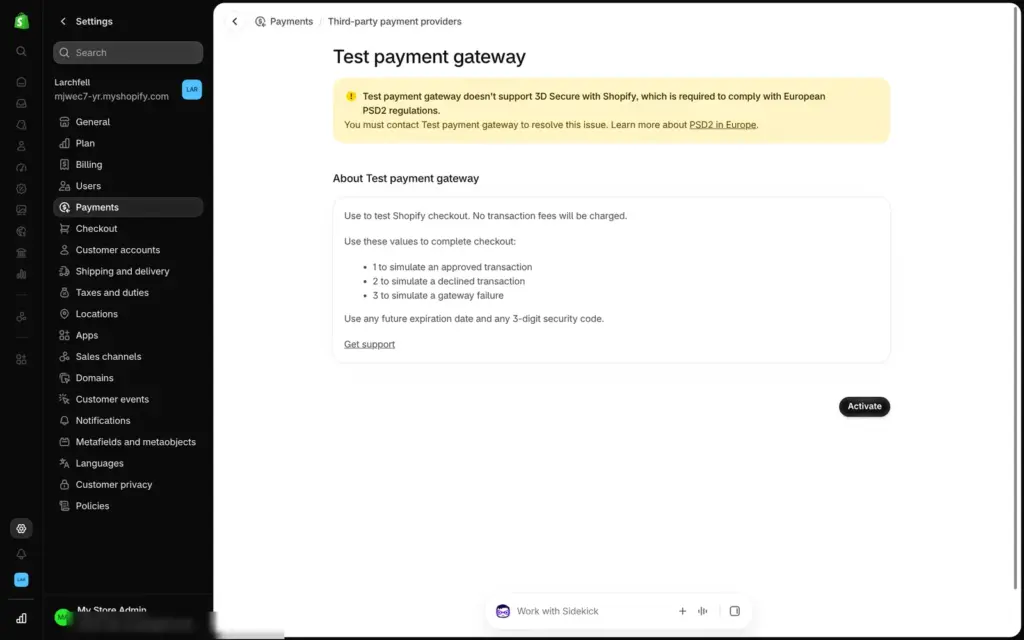Click the My Store Admin user avatar
The image size is (1024, 640).
(63, 617)
